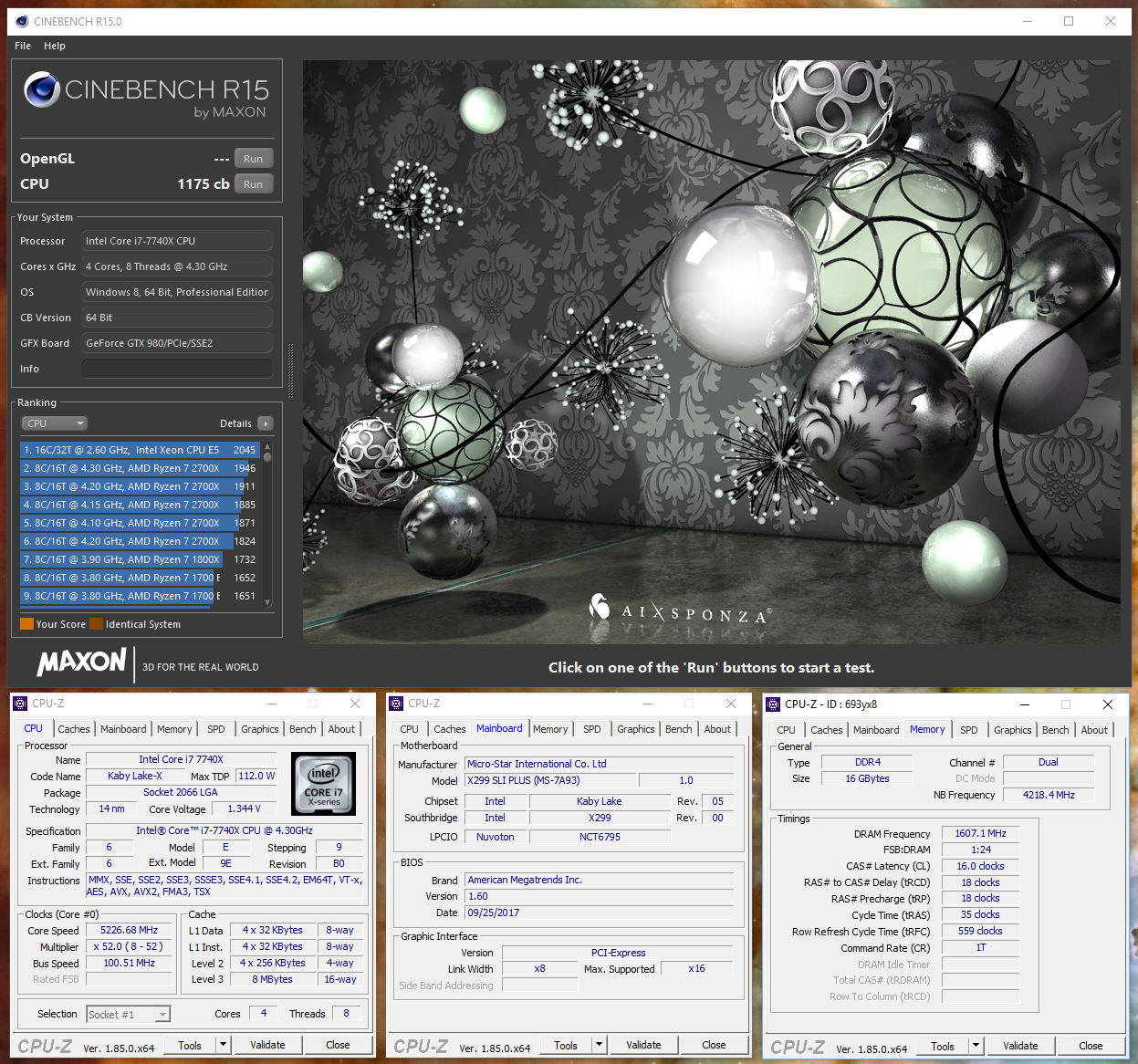Click CPU-Z icon in left CPU-Z window title
This screenshot has width=1138, height=1064.
[x=20, y=704]
